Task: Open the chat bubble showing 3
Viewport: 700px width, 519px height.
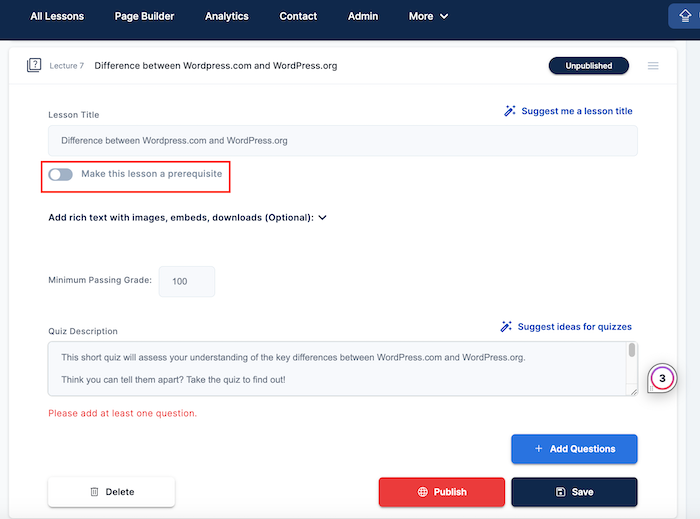Action: [662, 378]
